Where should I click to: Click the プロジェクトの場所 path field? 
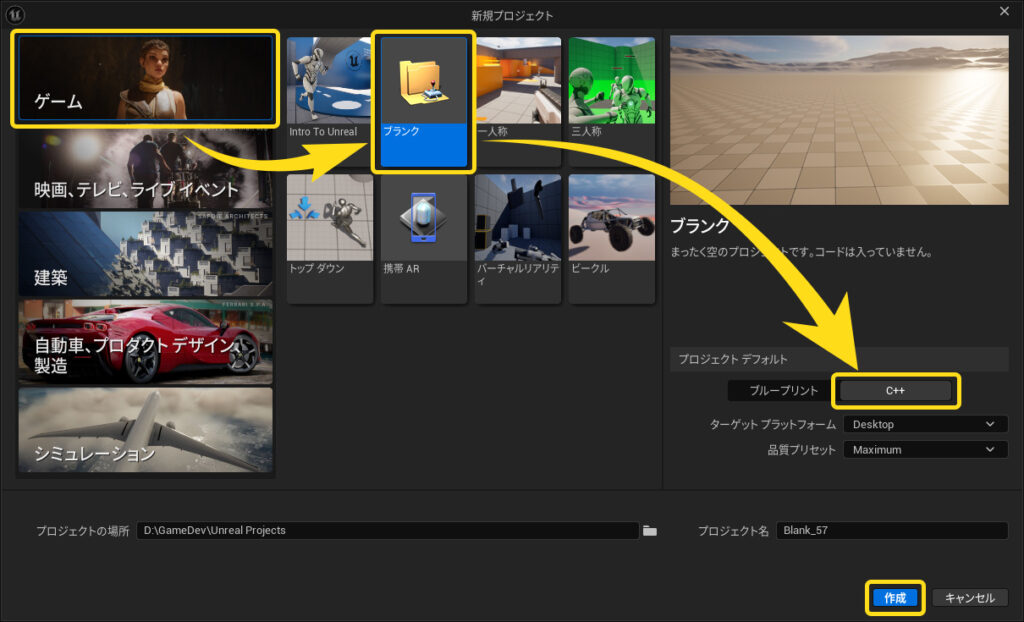click(x=387, y=531)
